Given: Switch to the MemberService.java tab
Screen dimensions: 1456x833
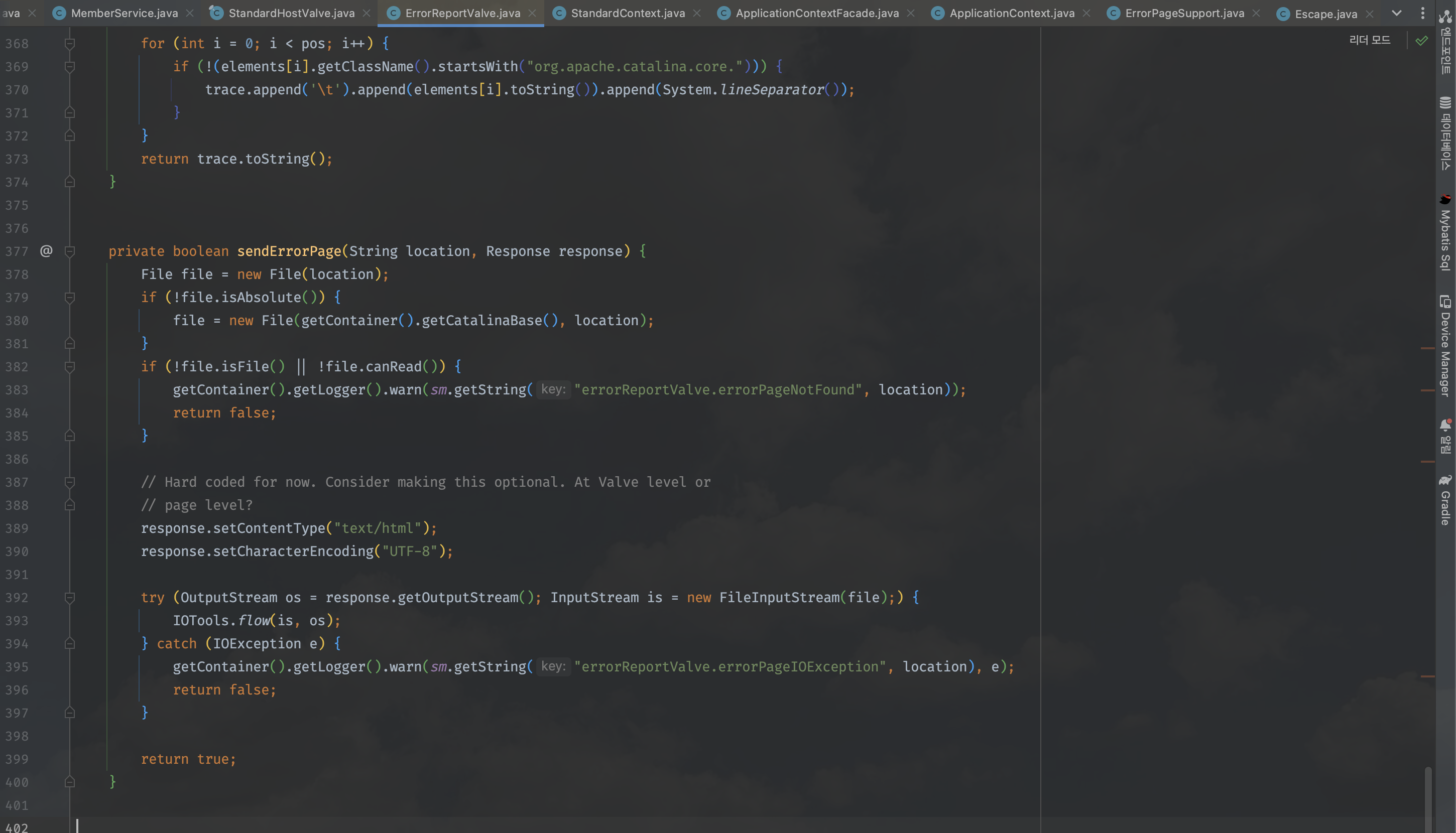Looking at the screenshot, I should click(124, 13).
